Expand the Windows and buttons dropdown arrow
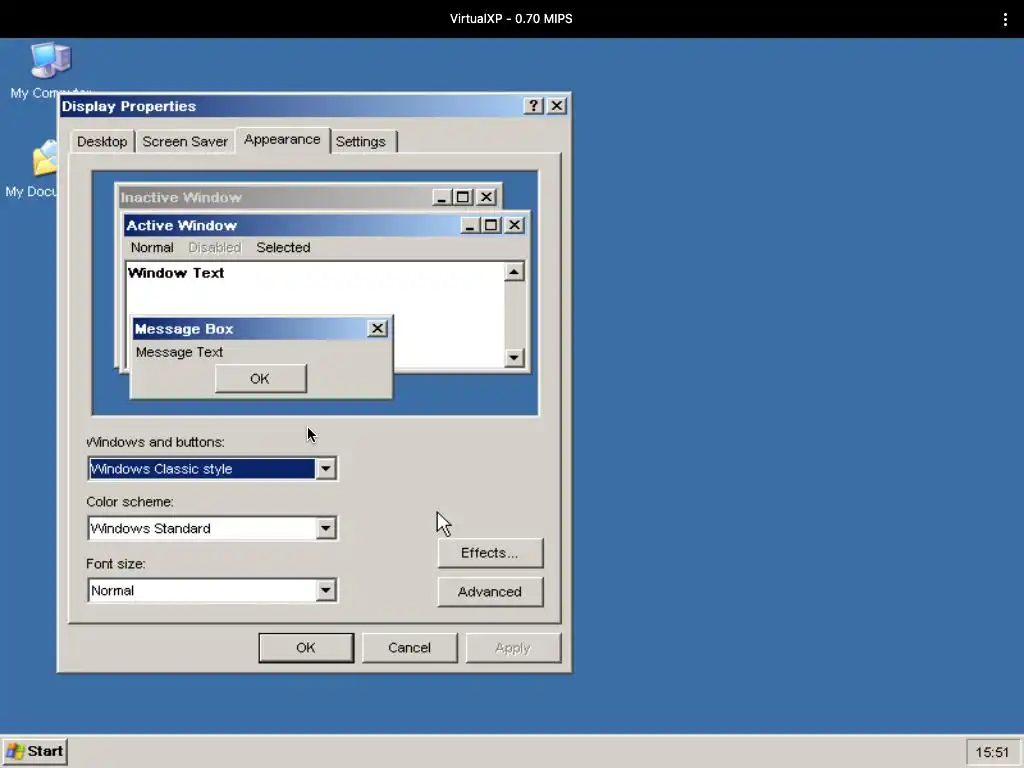The image size is (1024, 768). [325, 469]
